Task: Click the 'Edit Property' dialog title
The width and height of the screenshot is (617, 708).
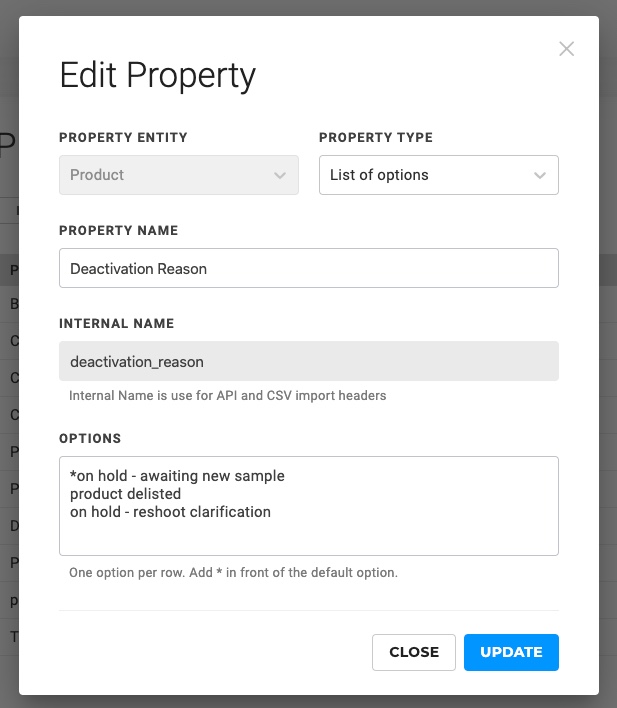Action: [158, 75]
